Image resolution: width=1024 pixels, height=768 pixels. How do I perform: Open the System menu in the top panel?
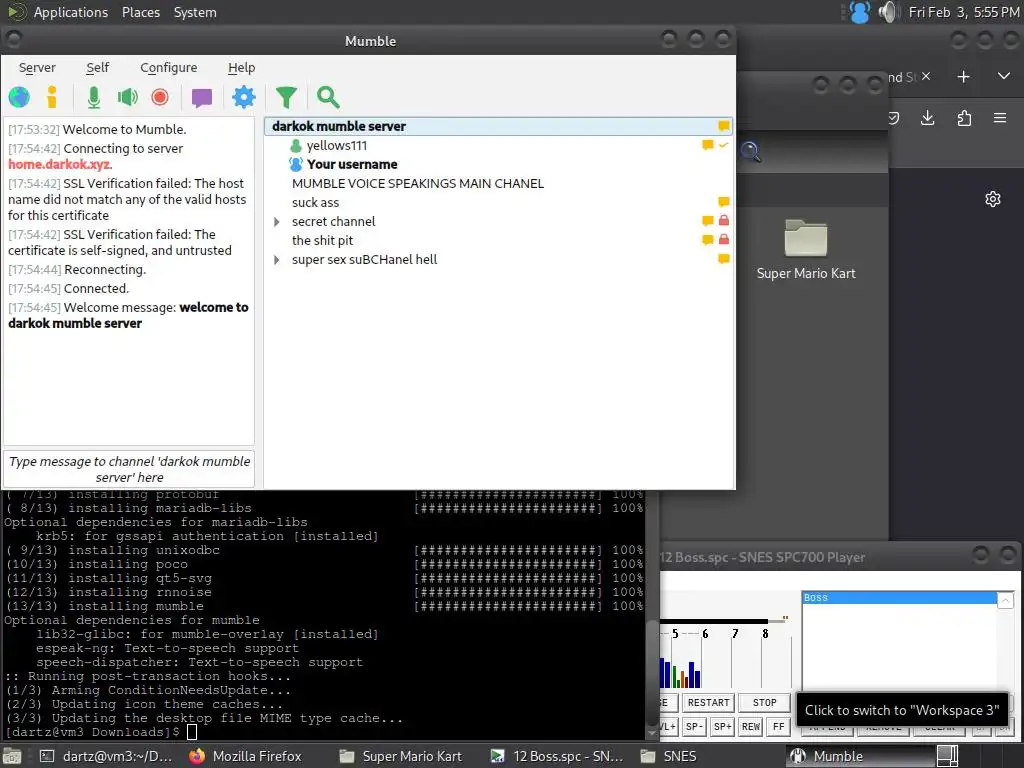point(195,12)
